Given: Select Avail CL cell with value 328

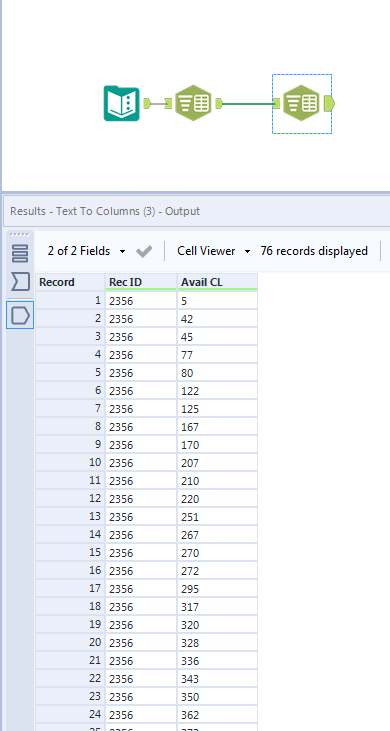Looking at the screenshot, I should [x=217, y=643].
